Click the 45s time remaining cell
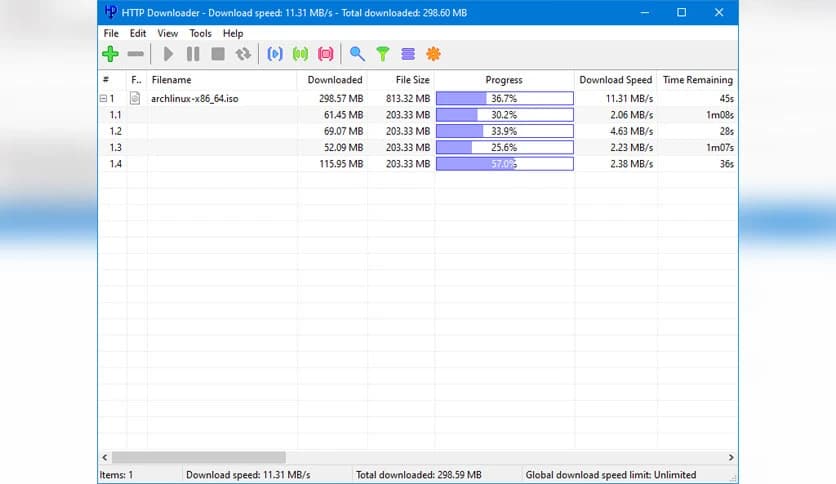 pyautogui.click(x=726, y=99)
